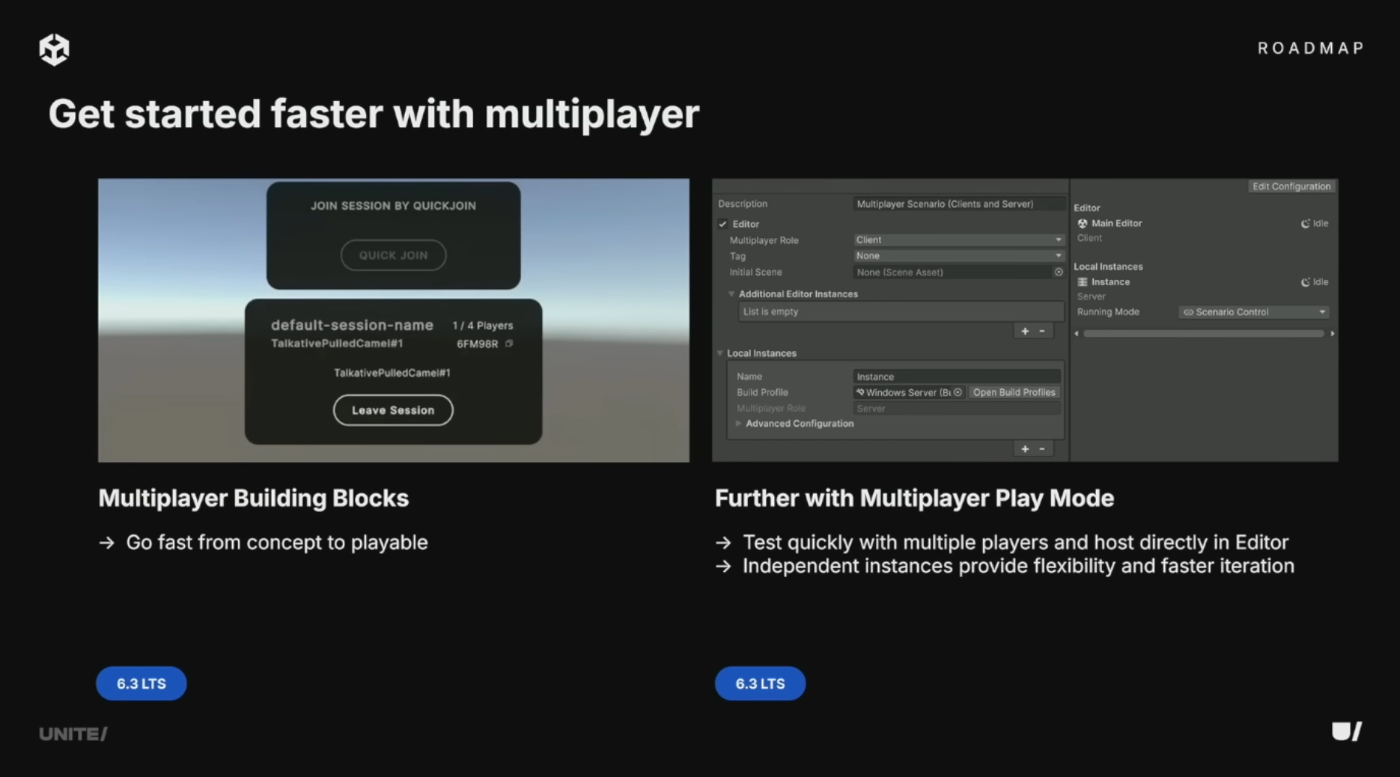The width and height of the screenshot is (1400, 777).
Task: Click the 'List is empty' row
Action: pos(899,312)
